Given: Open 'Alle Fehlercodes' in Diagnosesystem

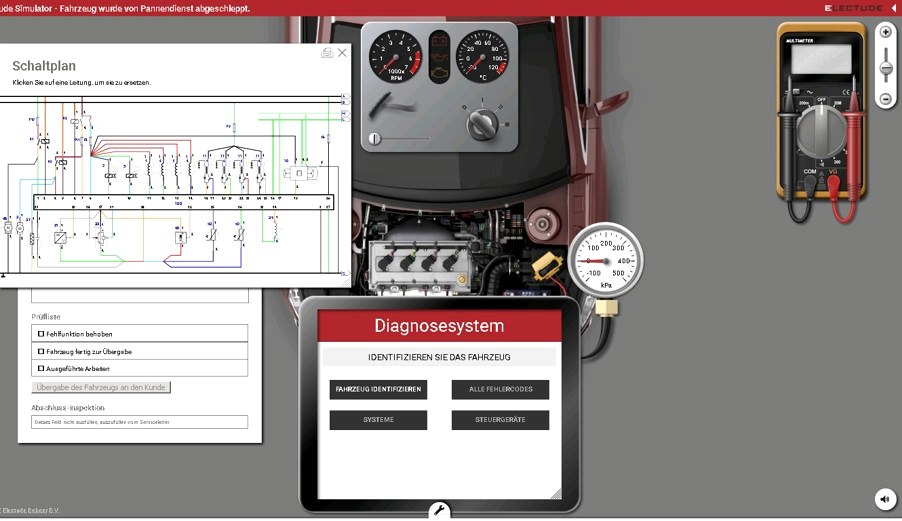Looking at the screenshot, I should 500,389.
